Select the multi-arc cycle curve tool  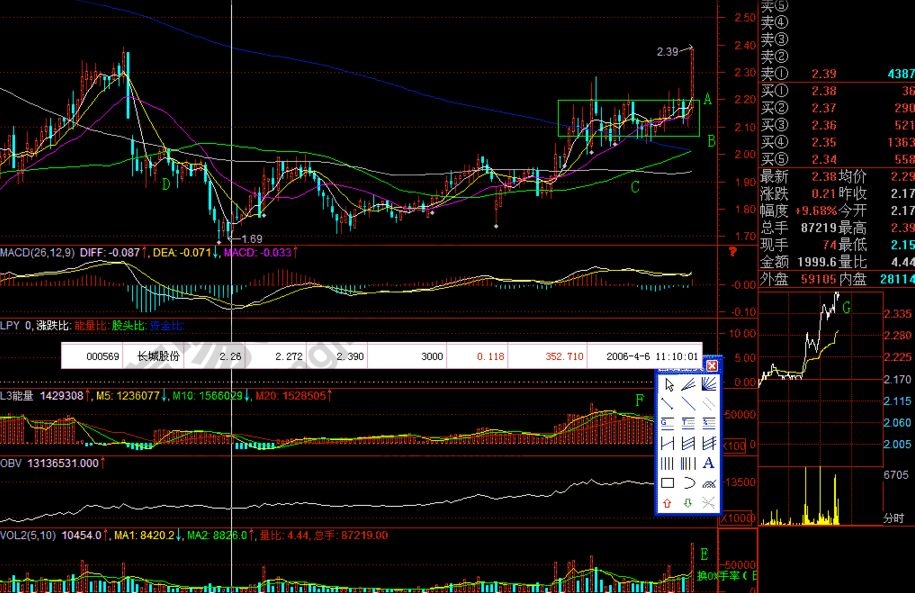pos(709,483)
